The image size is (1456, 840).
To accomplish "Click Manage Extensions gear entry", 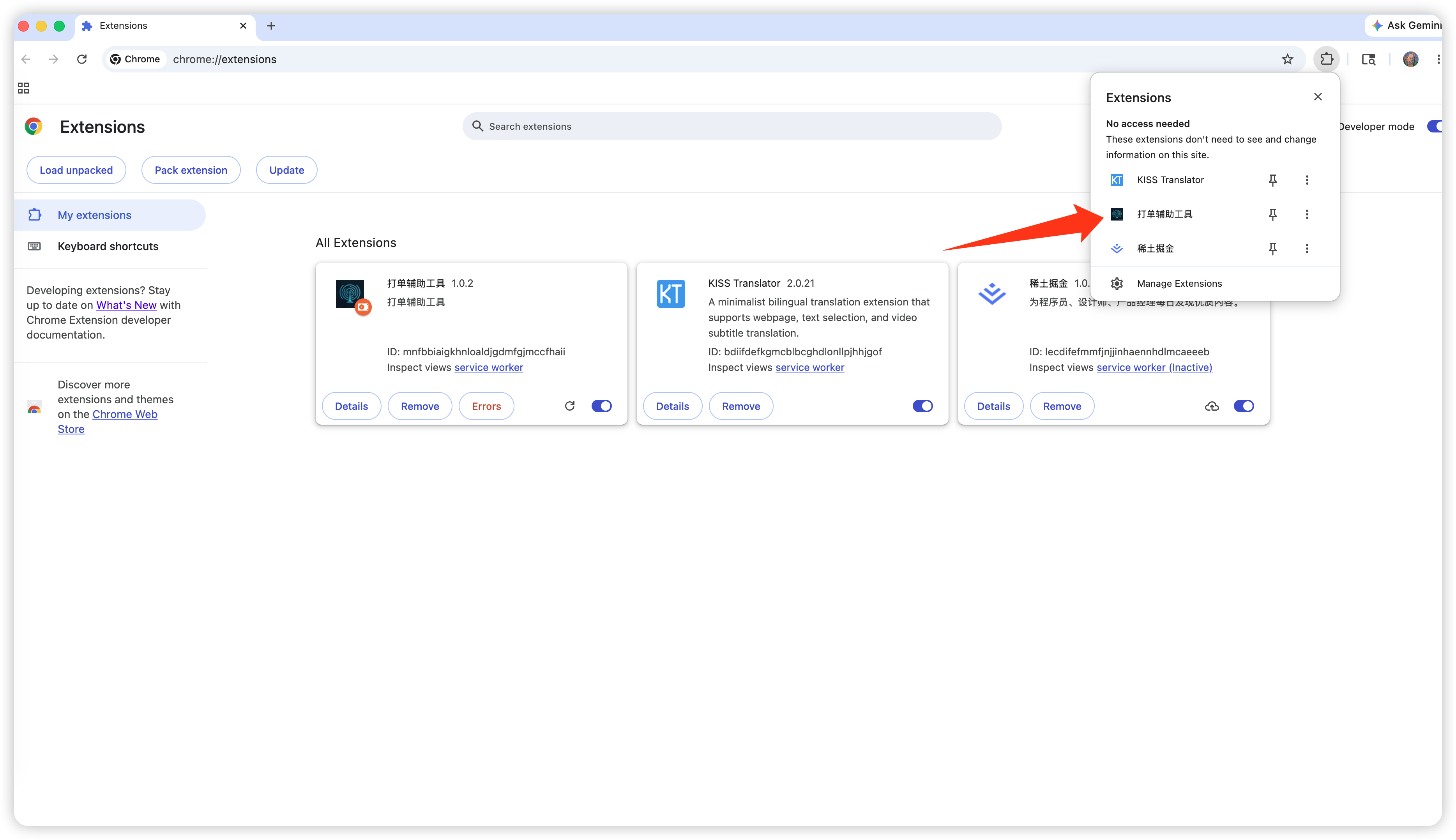I will point(1215,283).
